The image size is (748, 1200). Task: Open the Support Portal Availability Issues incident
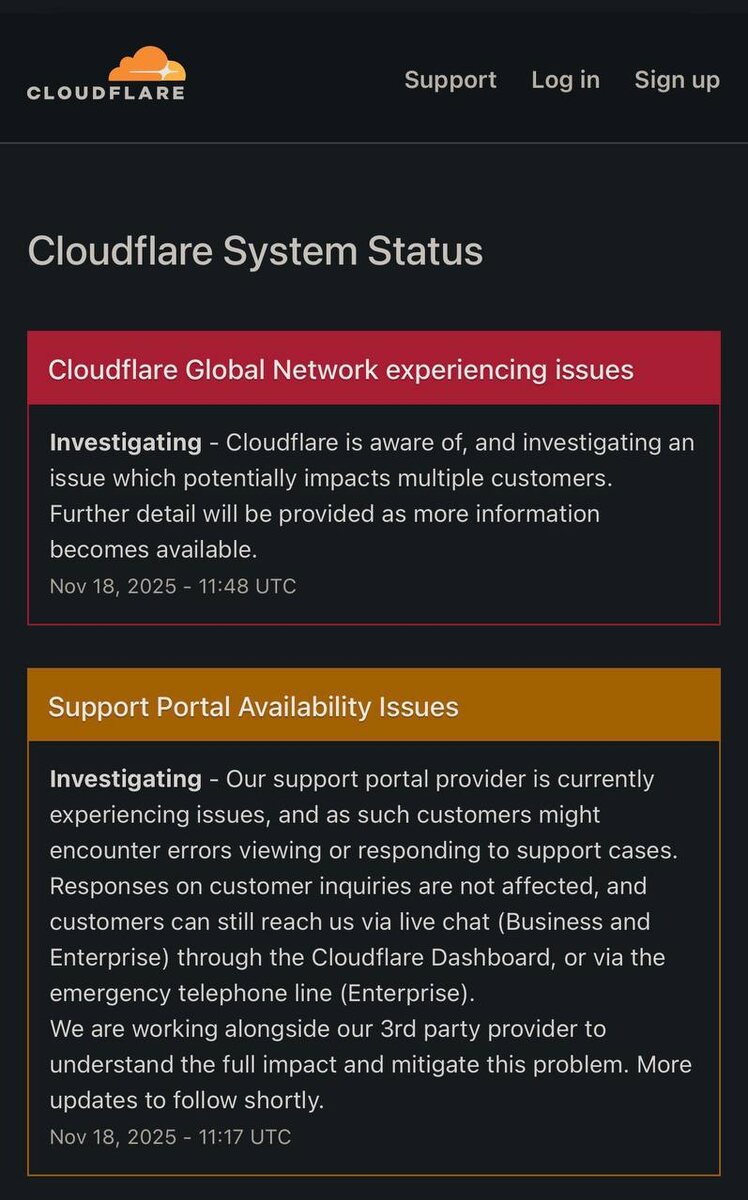(x=253, y=706)
